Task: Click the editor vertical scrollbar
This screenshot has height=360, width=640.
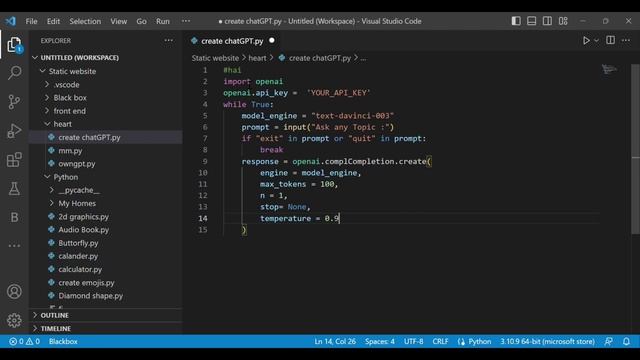Action: (x=635, y=149)
